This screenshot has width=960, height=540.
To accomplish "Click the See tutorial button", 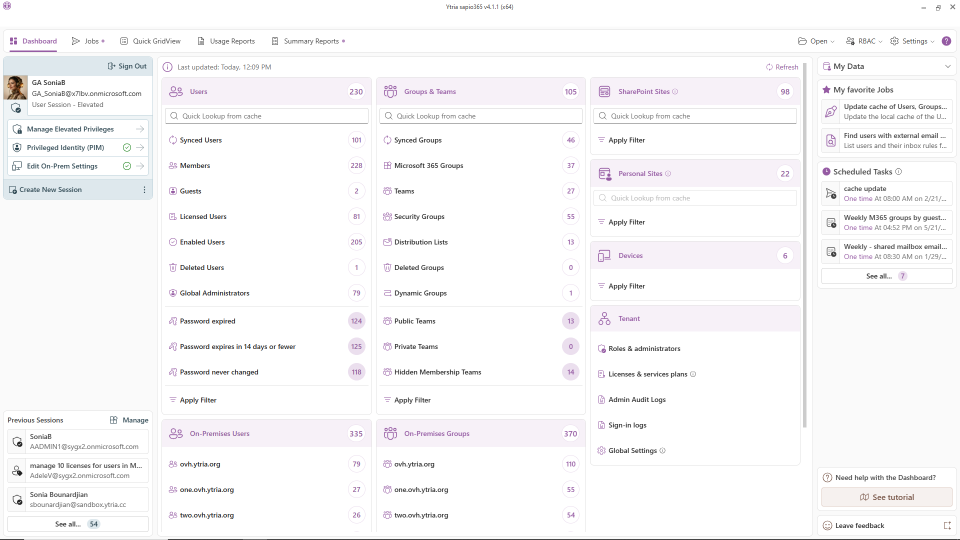I will click(886, 497).
